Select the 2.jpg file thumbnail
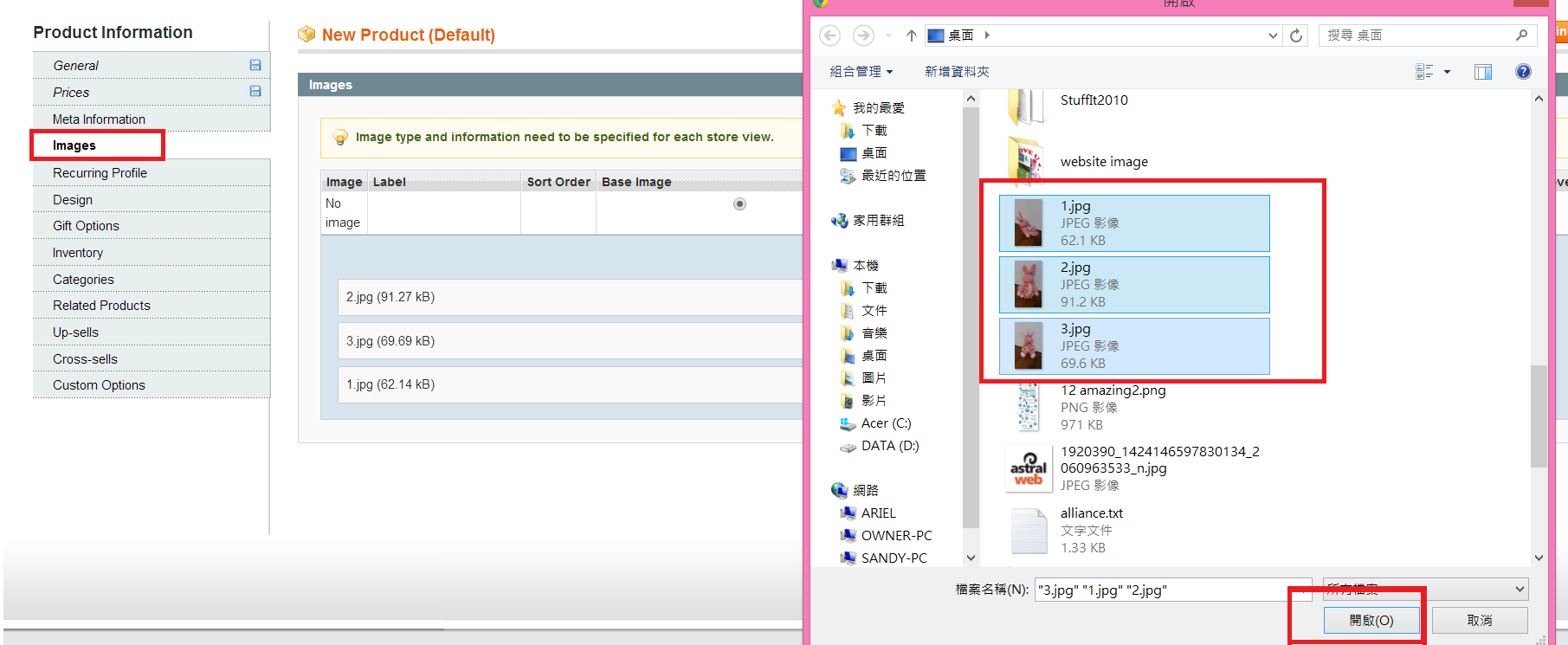 click(x=1029, y=285)
